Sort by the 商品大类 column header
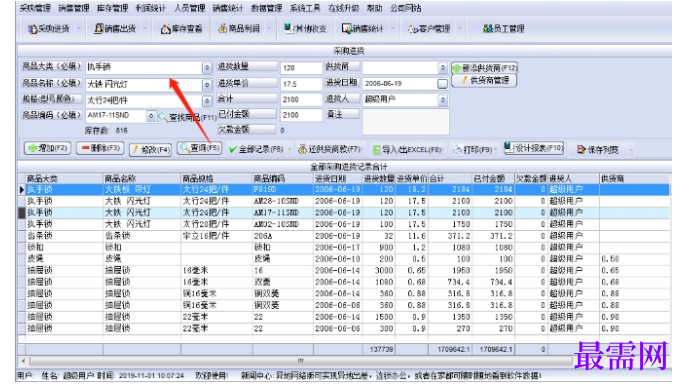Image resolution: width=686 pixels, height=387 pixels. tap(64, 178)
